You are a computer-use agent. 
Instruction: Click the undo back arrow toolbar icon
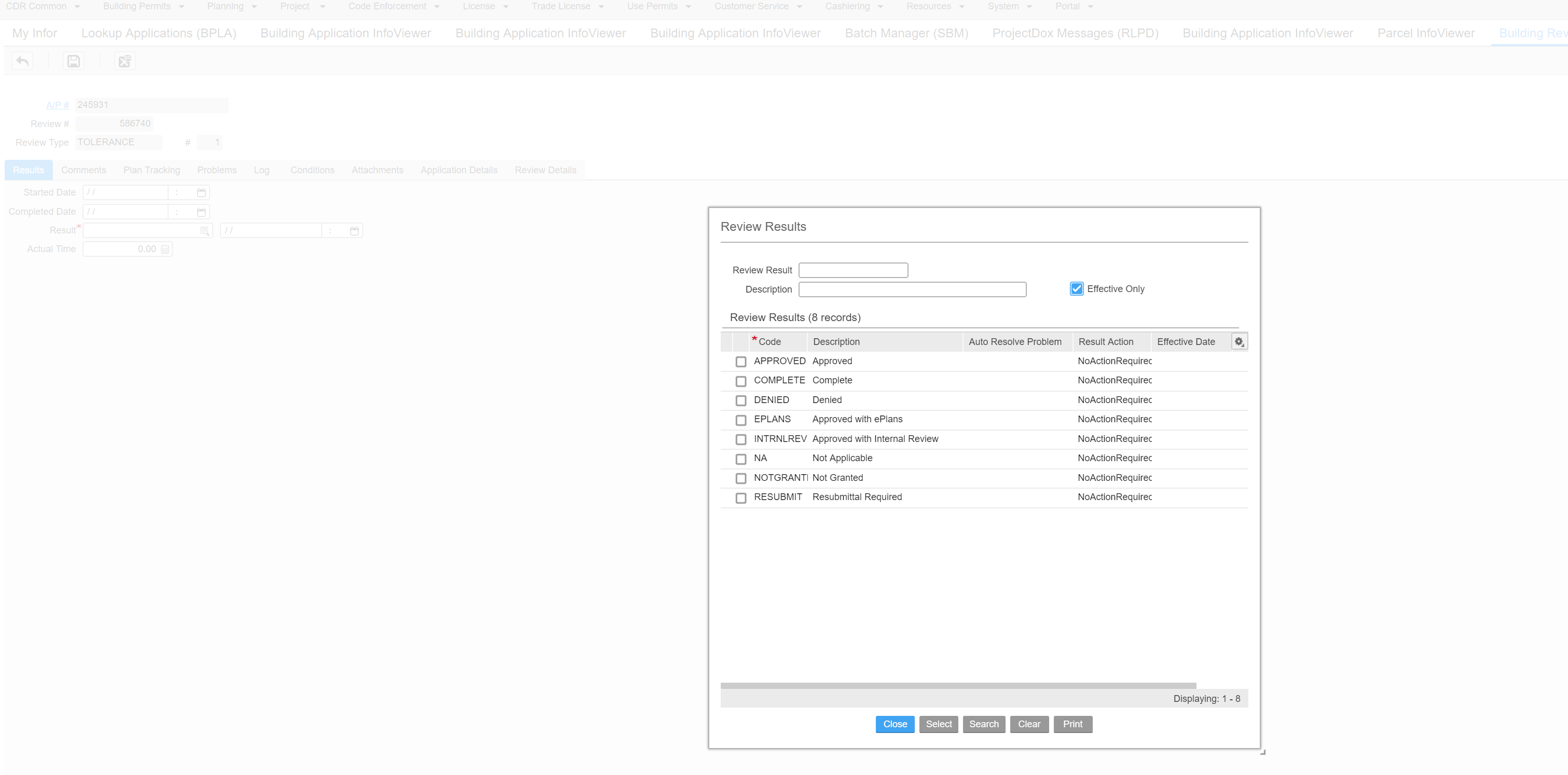(22, 61)
